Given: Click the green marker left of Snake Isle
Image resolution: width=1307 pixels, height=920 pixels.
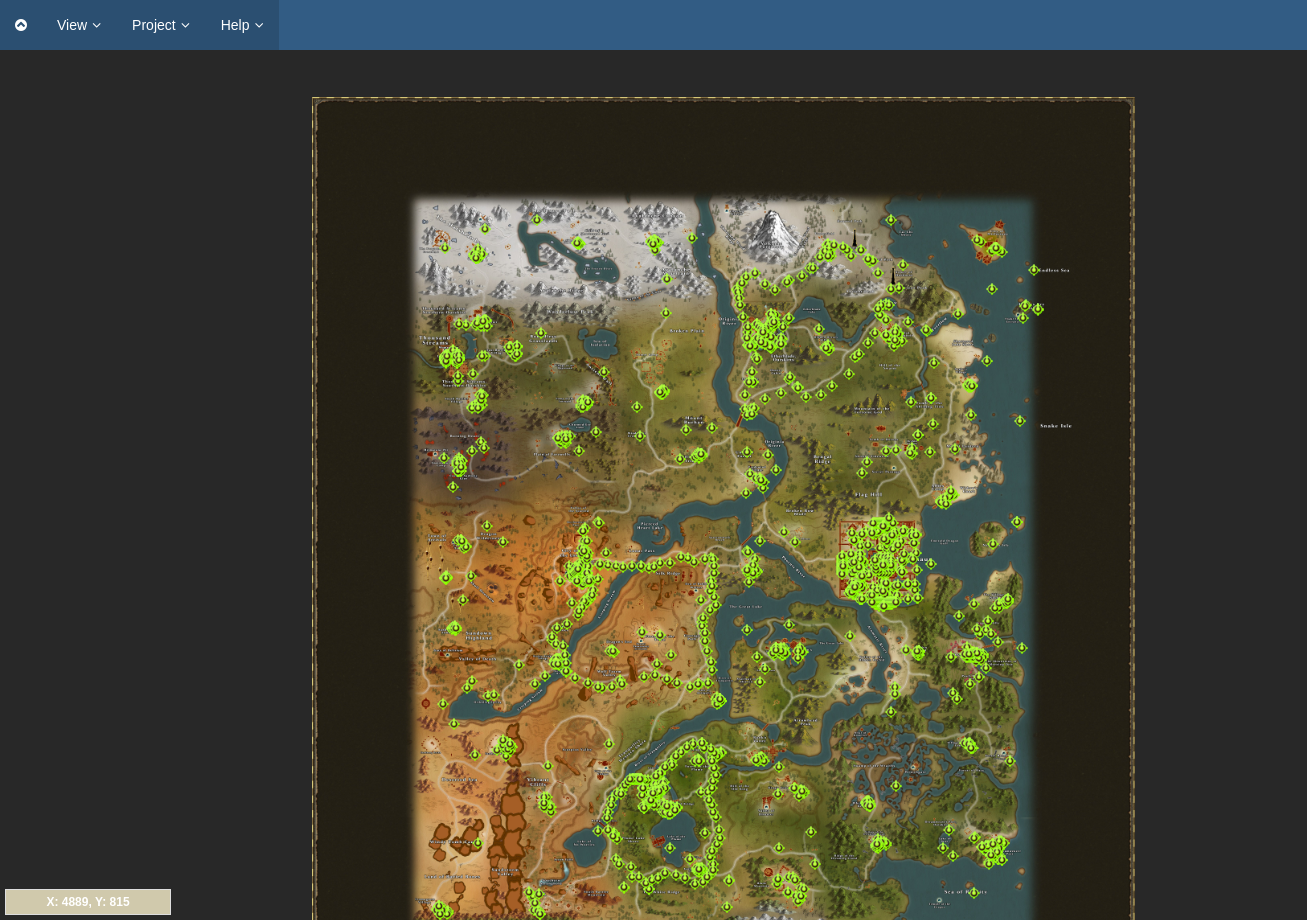Looking at the screenshot, I should pyautogui.click(x=1020, y=421).
